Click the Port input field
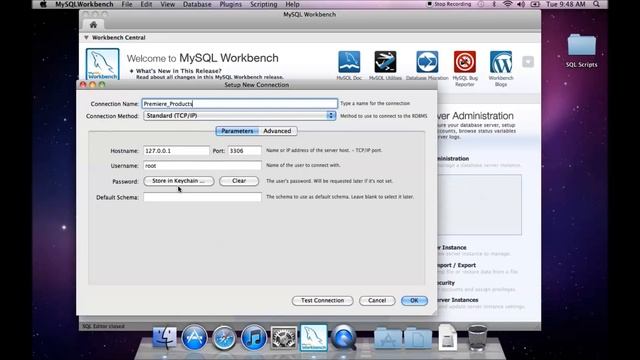Screen dimensions: 640x360 pos(244,151)
